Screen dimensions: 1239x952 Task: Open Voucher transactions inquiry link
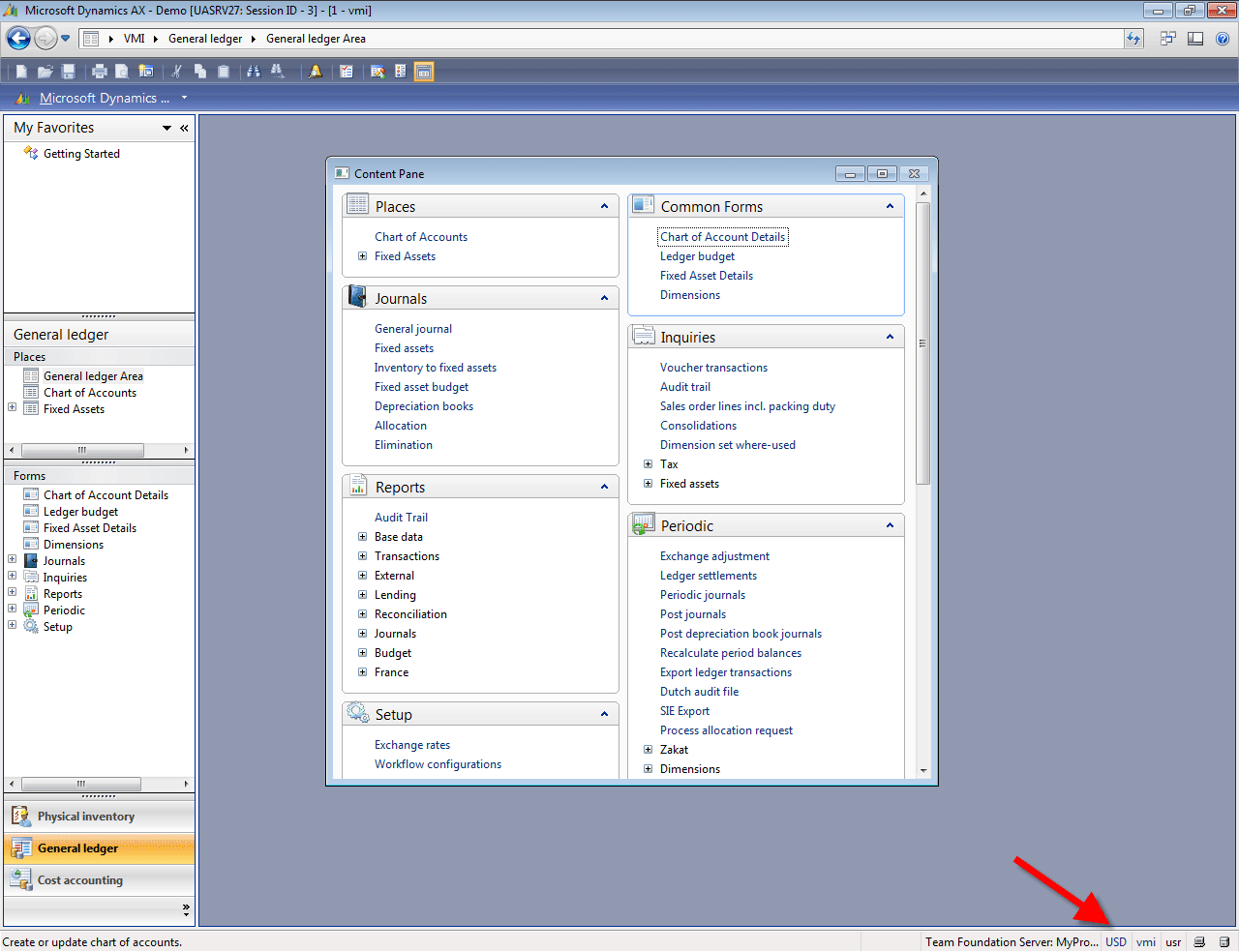713,368
